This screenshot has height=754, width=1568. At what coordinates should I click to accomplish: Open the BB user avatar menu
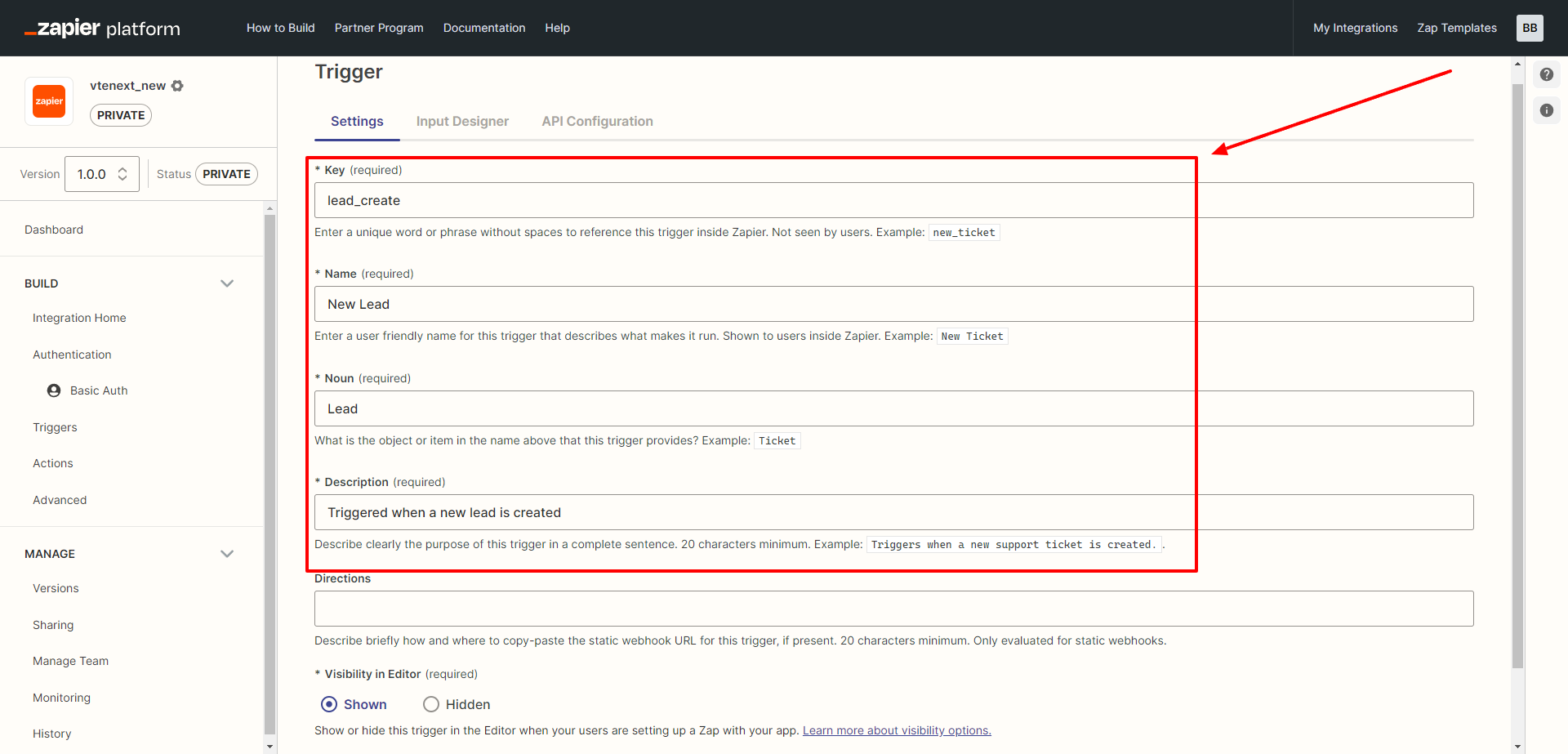[1530, 28]
